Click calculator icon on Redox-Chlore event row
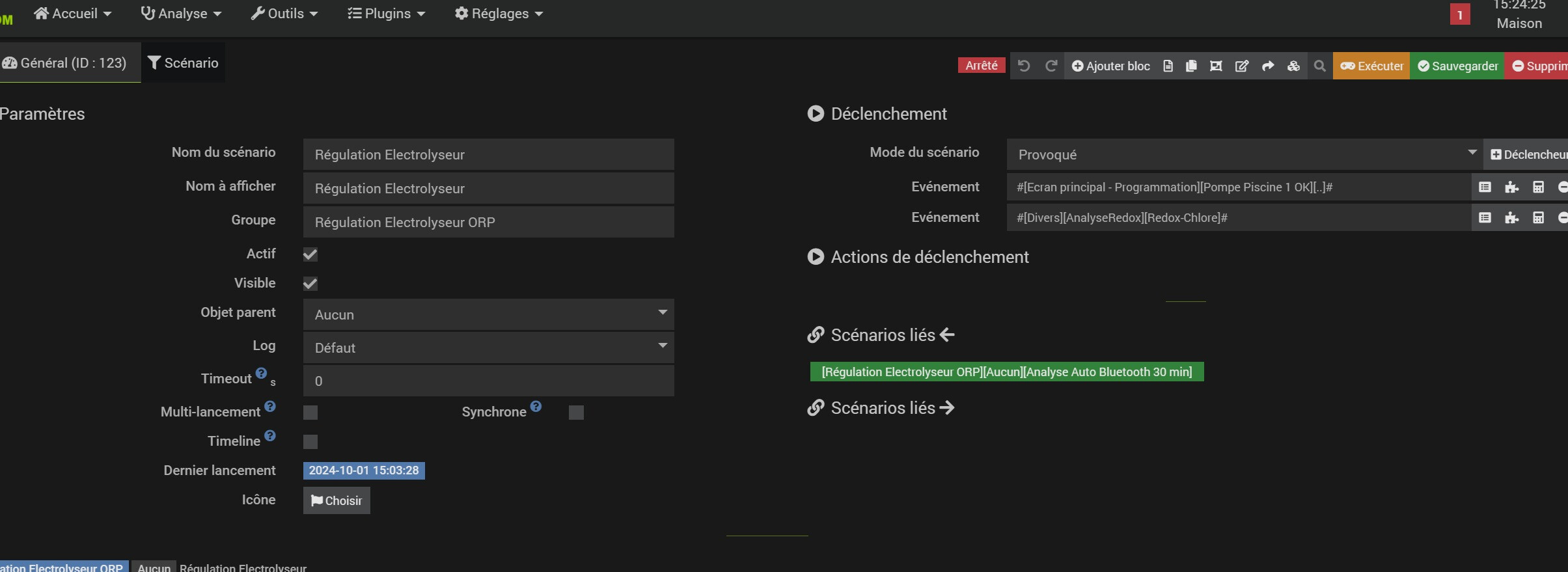This screenshot has height=572, width=1568. [x=1538, y=218]
